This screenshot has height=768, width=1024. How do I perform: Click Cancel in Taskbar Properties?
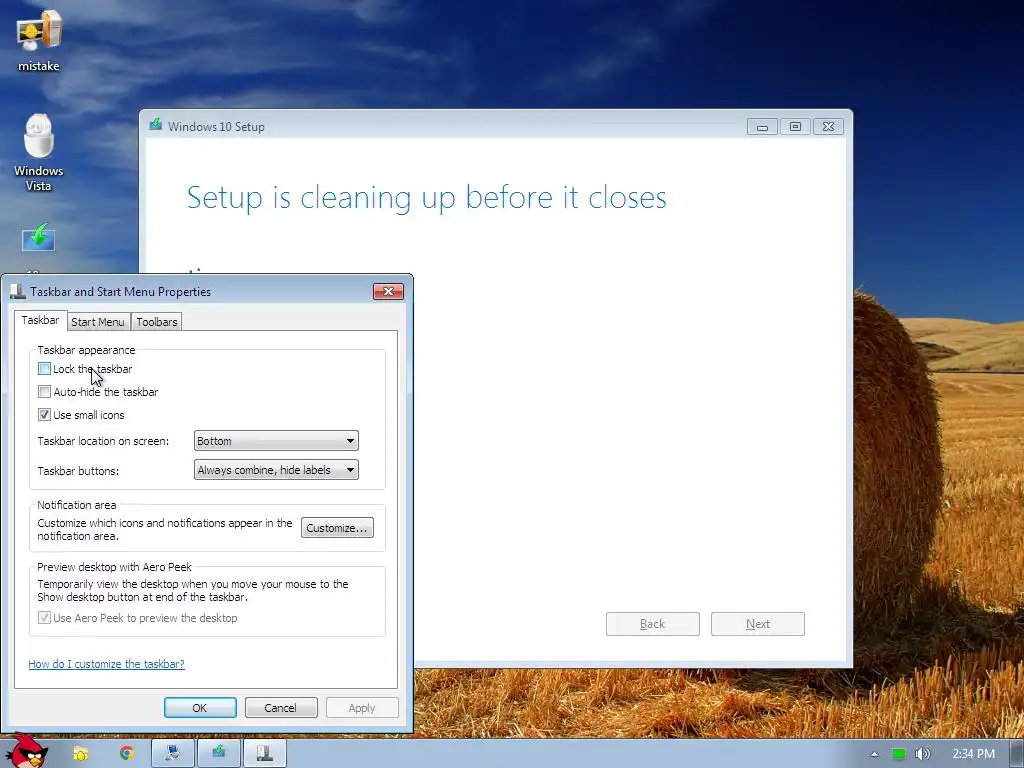[x=280, y=708]
